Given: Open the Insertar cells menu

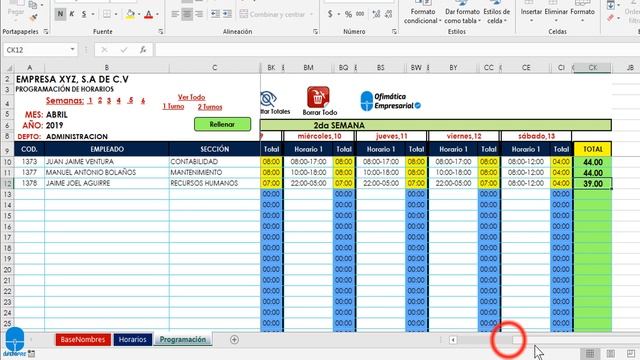Looking at the screenshot, I should click(x=531, y=12).
